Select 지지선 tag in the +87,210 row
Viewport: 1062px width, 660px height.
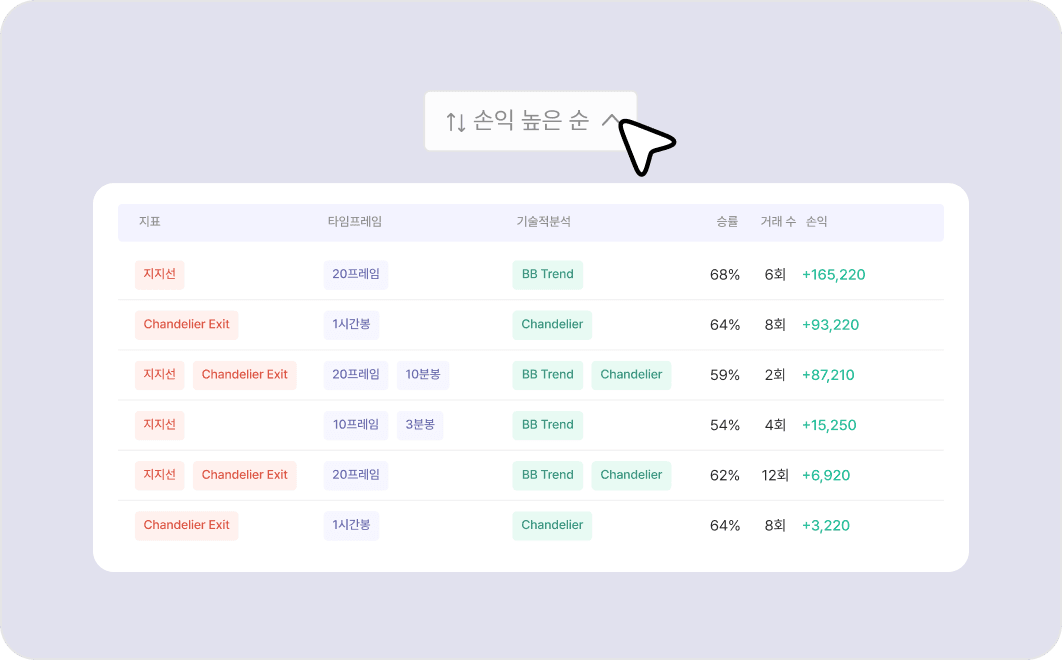click(160, 375)
